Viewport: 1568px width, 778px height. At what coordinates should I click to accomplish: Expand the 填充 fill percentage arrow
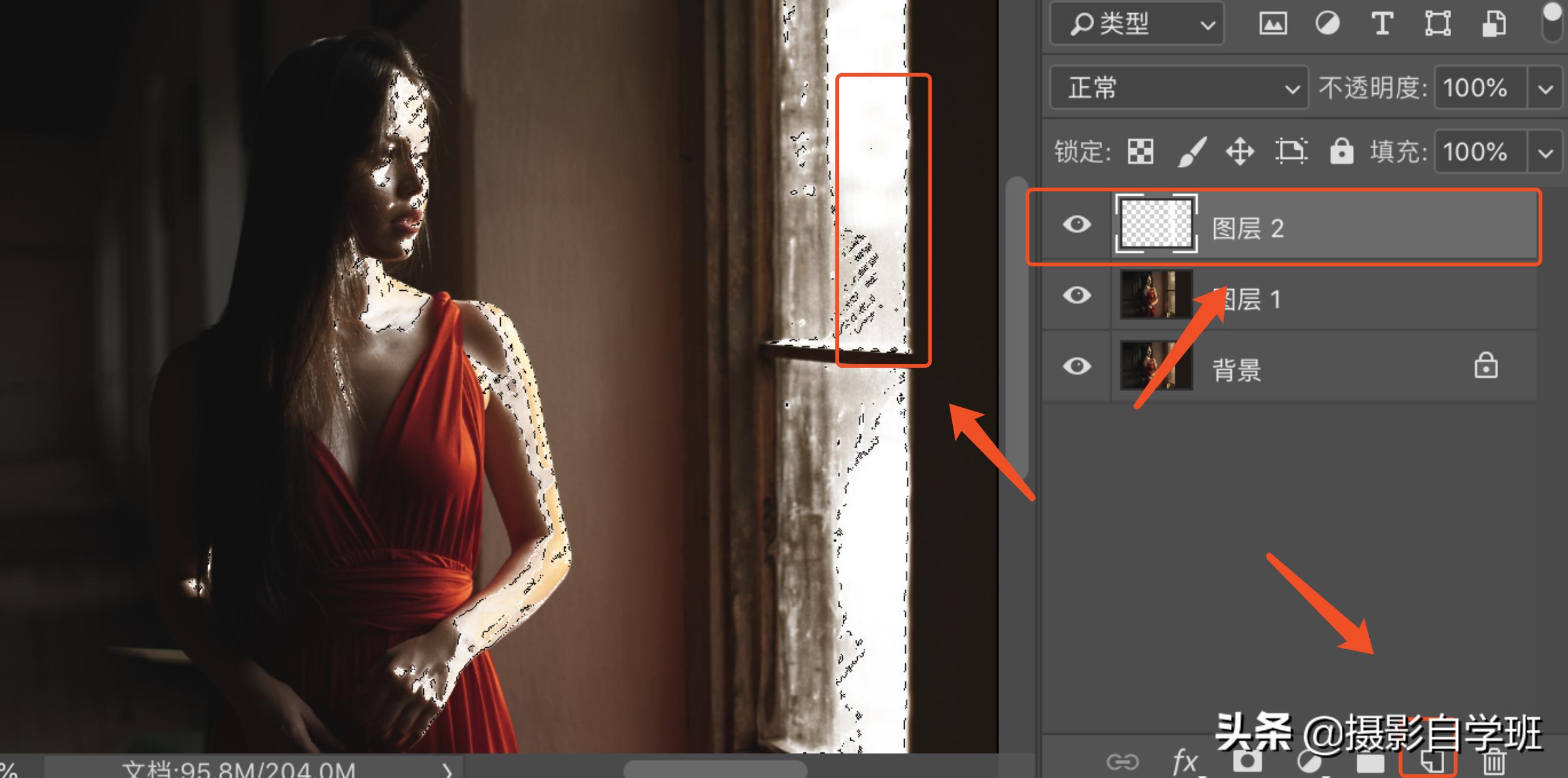pyautogui.click(x=1545, y=153)
